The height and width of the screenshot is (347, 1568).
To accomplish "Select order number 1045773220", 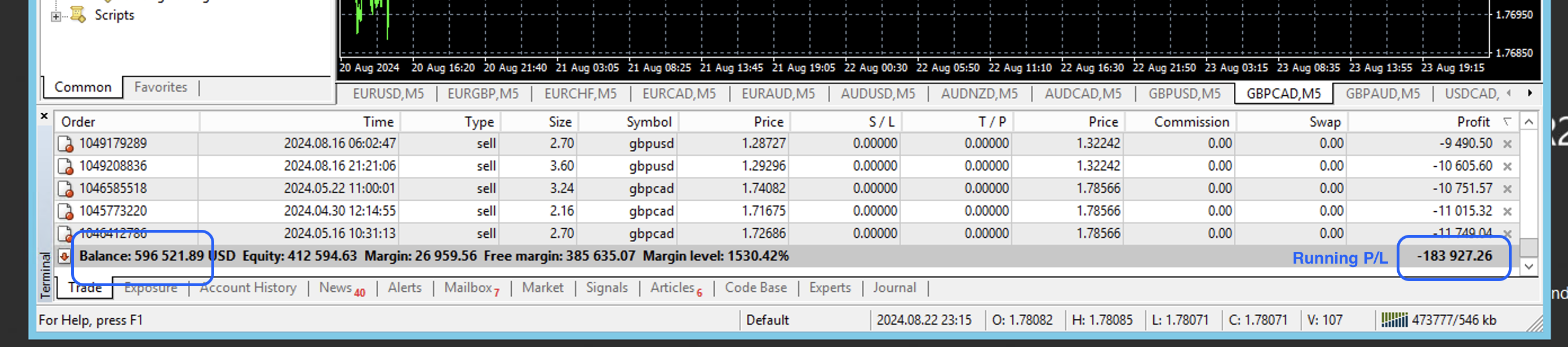I will (x=113, y=211).
